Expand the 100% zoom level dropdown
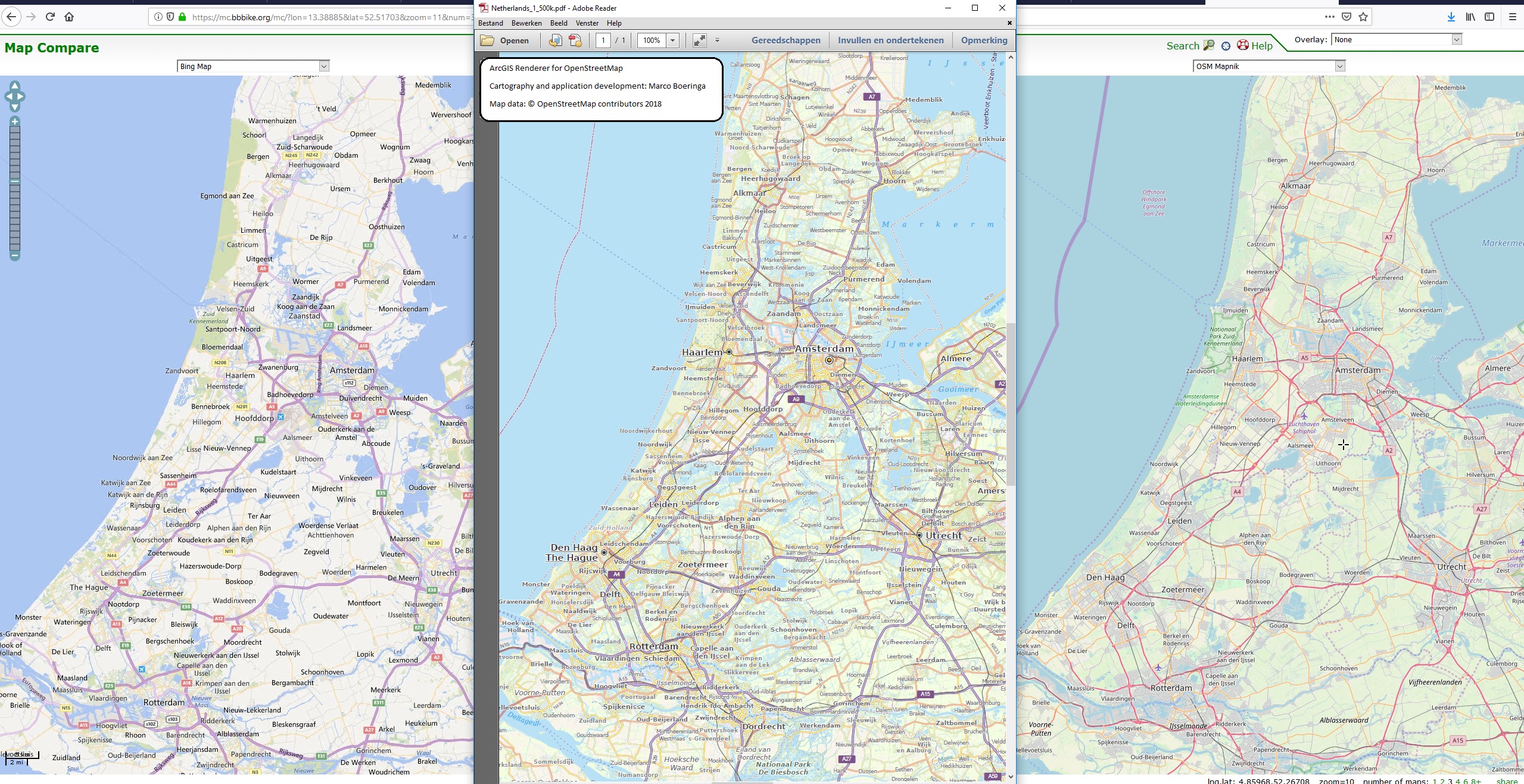The image size is (1524, 784). (673, 40)
